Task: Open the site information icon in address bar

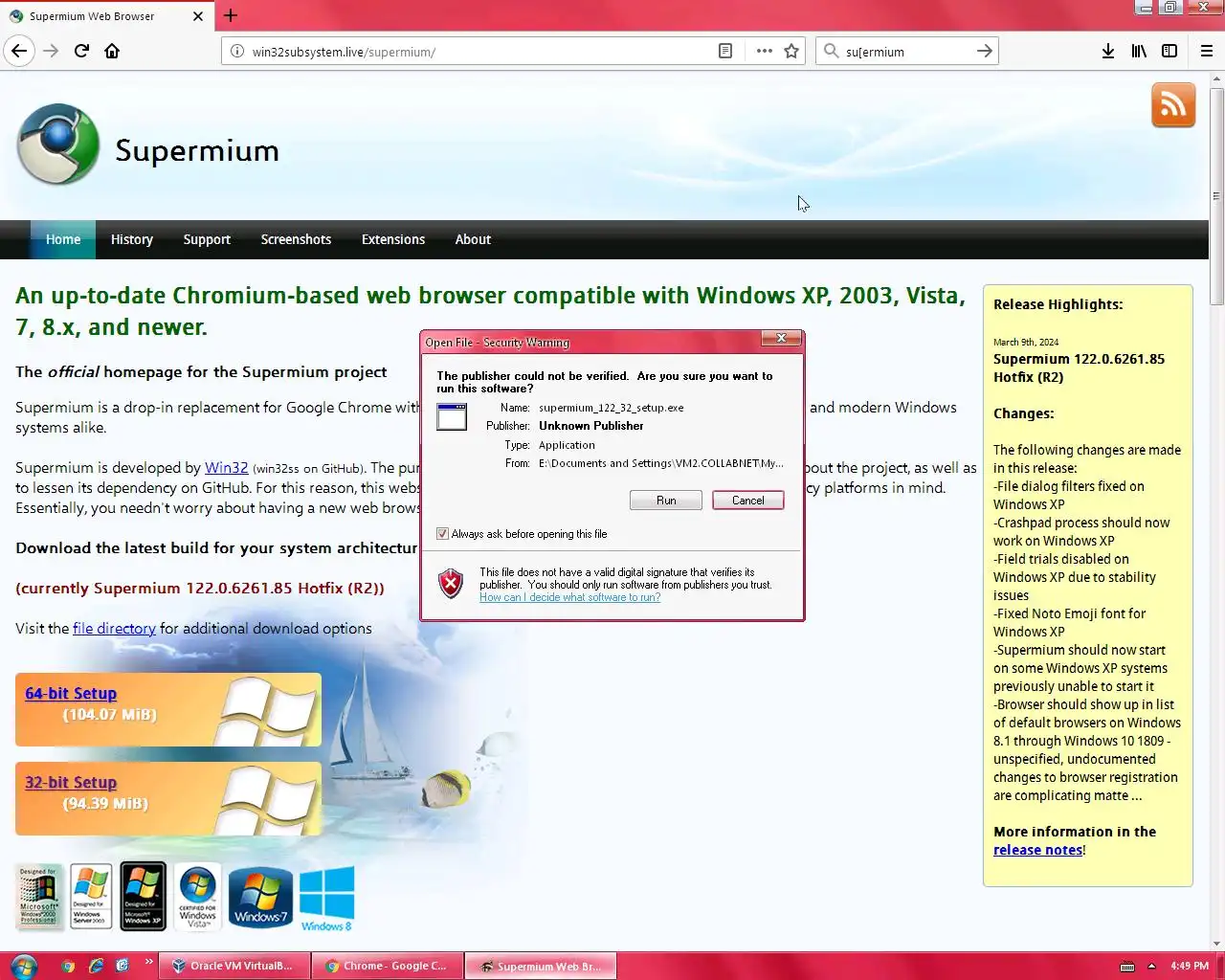Action: tap(237, 52)
